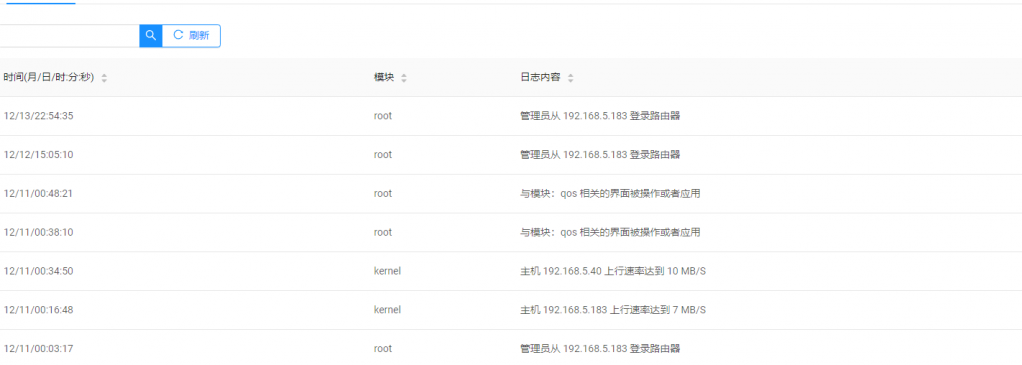Click root module in the 12/13/22:54:35 row
Screen dimensions: 1022x365
point(383,116)
